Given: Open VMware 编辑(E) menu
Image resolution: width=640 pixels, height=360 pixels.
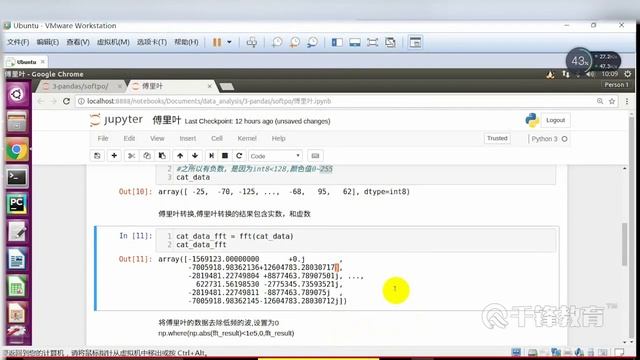Looking at the screenshot, I should point(48,42).
